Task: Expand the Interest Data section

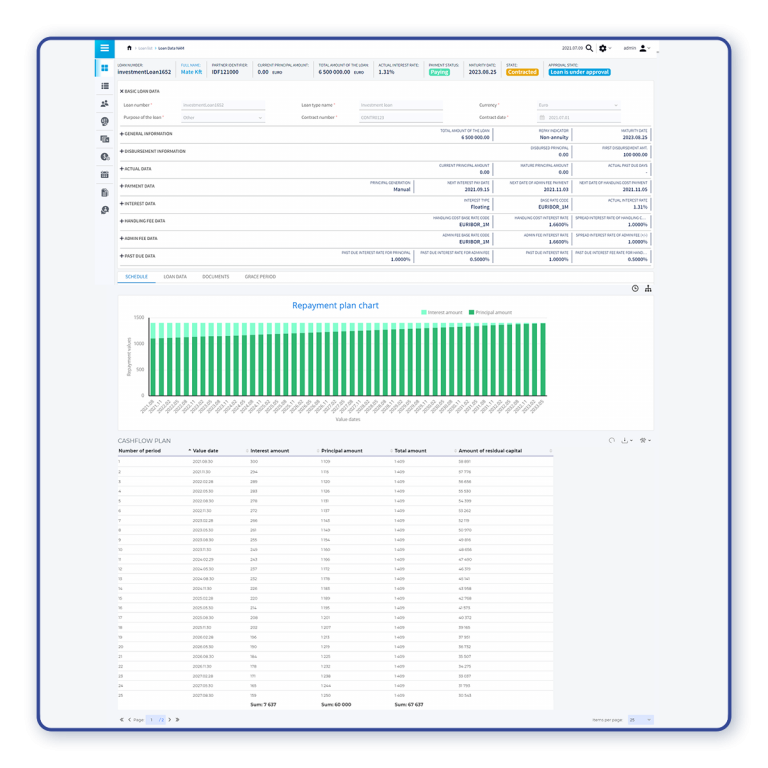Action: pyautogui.click(x=139, y=203)
